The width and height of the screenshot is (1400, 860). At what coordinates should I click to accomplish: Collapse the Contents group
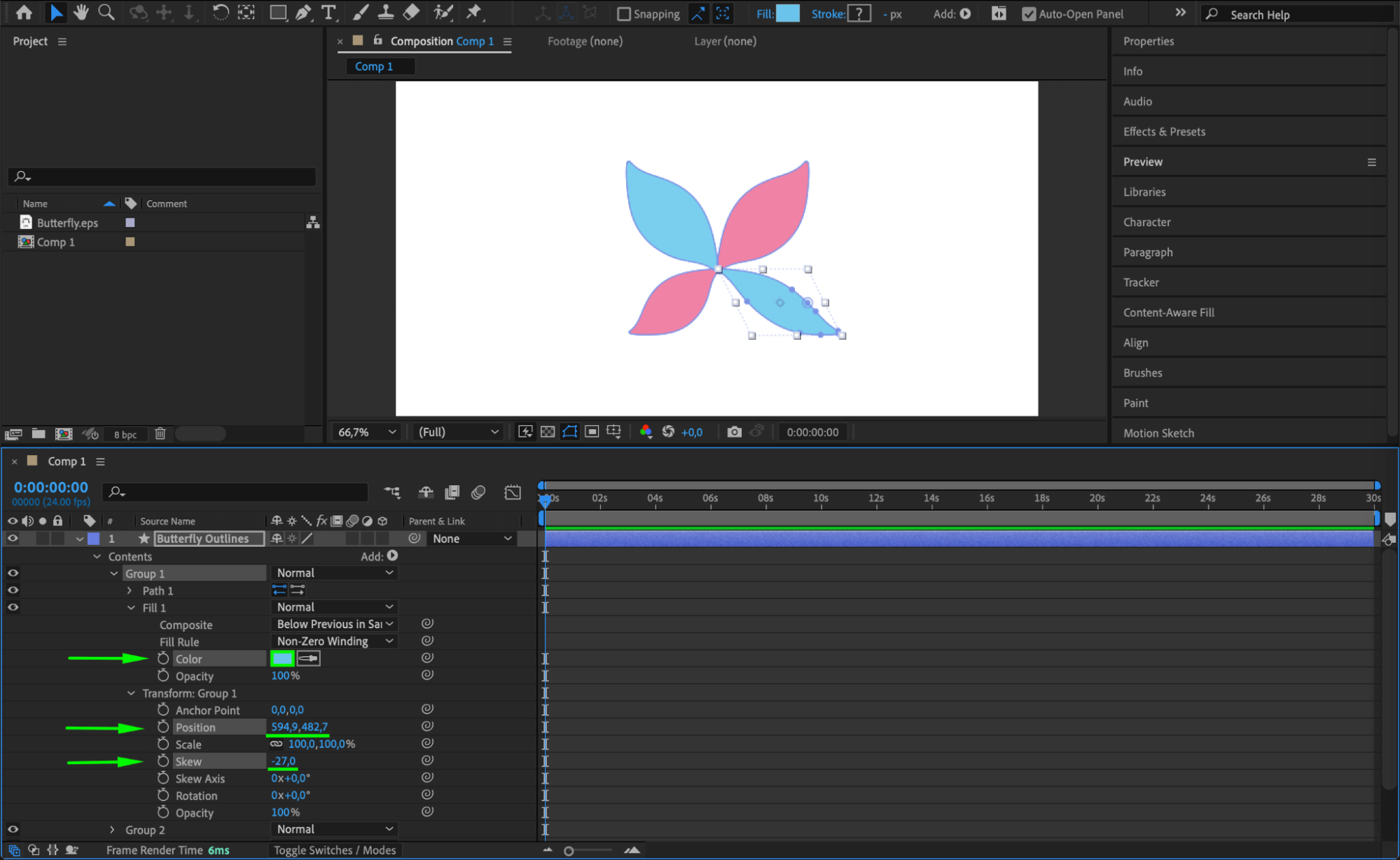(x=97, y=557)
